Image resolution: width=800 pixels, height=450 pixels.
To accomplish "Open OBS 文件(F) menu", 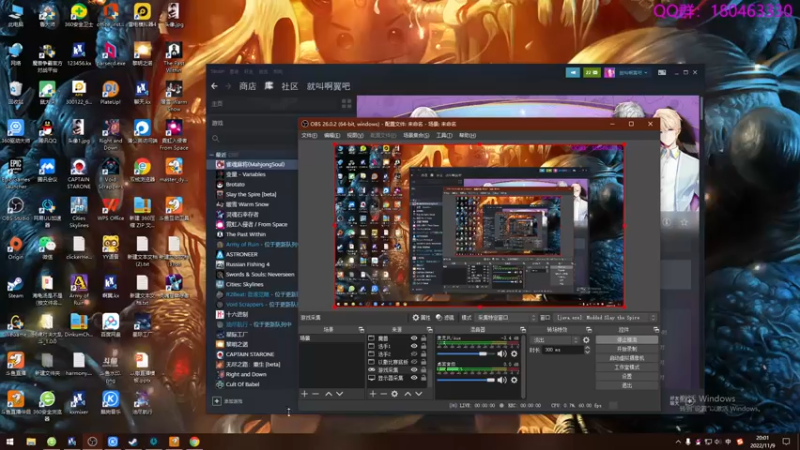I will [309, 135].
